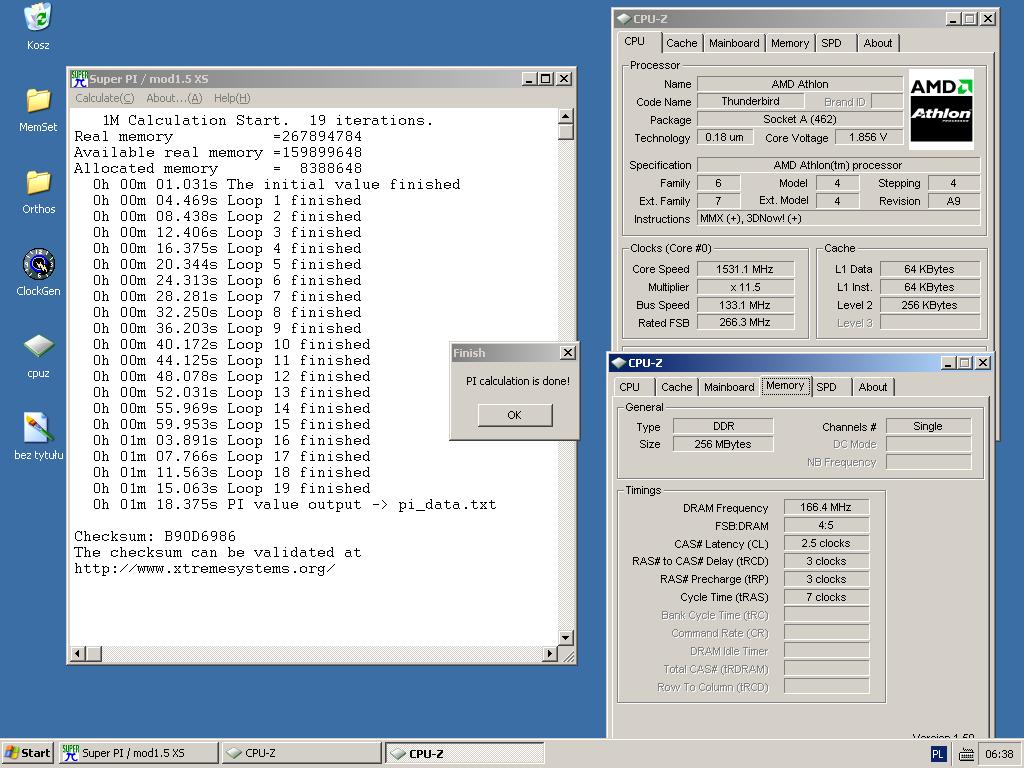Open the Calculate menu in Super PI

(x=104, y=98)
